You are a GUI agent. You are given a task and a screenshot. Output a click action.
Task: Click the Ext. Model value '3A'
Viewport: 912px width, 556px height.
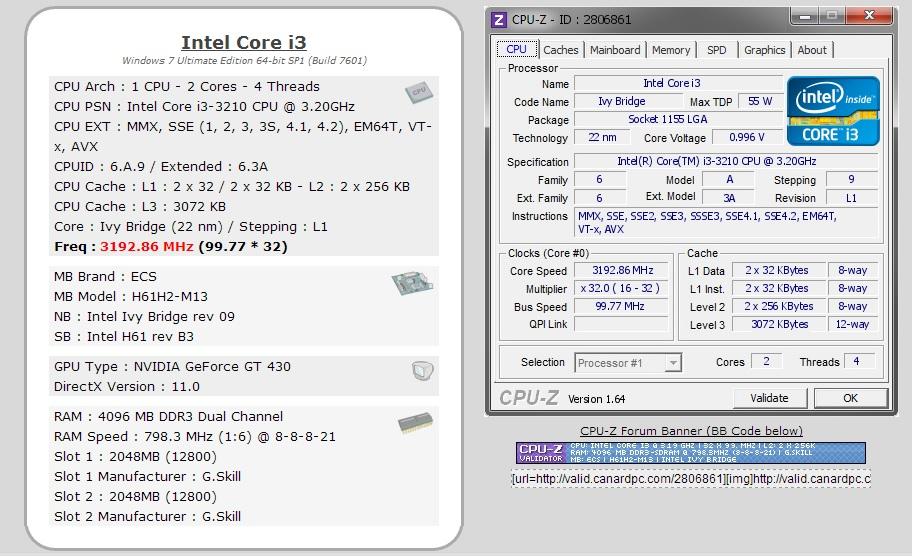point(728,198)
